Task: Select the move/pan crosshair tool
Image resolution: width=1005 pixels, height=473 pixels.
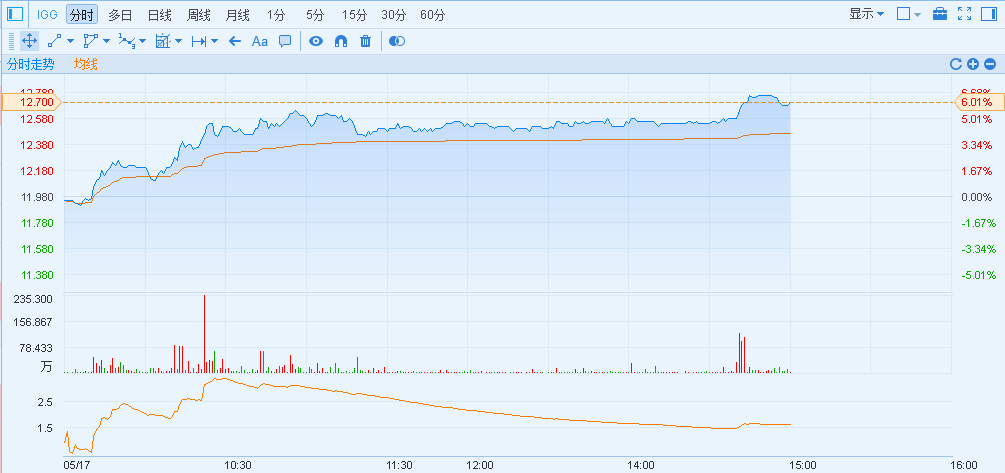Action: [x=29, y=41]
